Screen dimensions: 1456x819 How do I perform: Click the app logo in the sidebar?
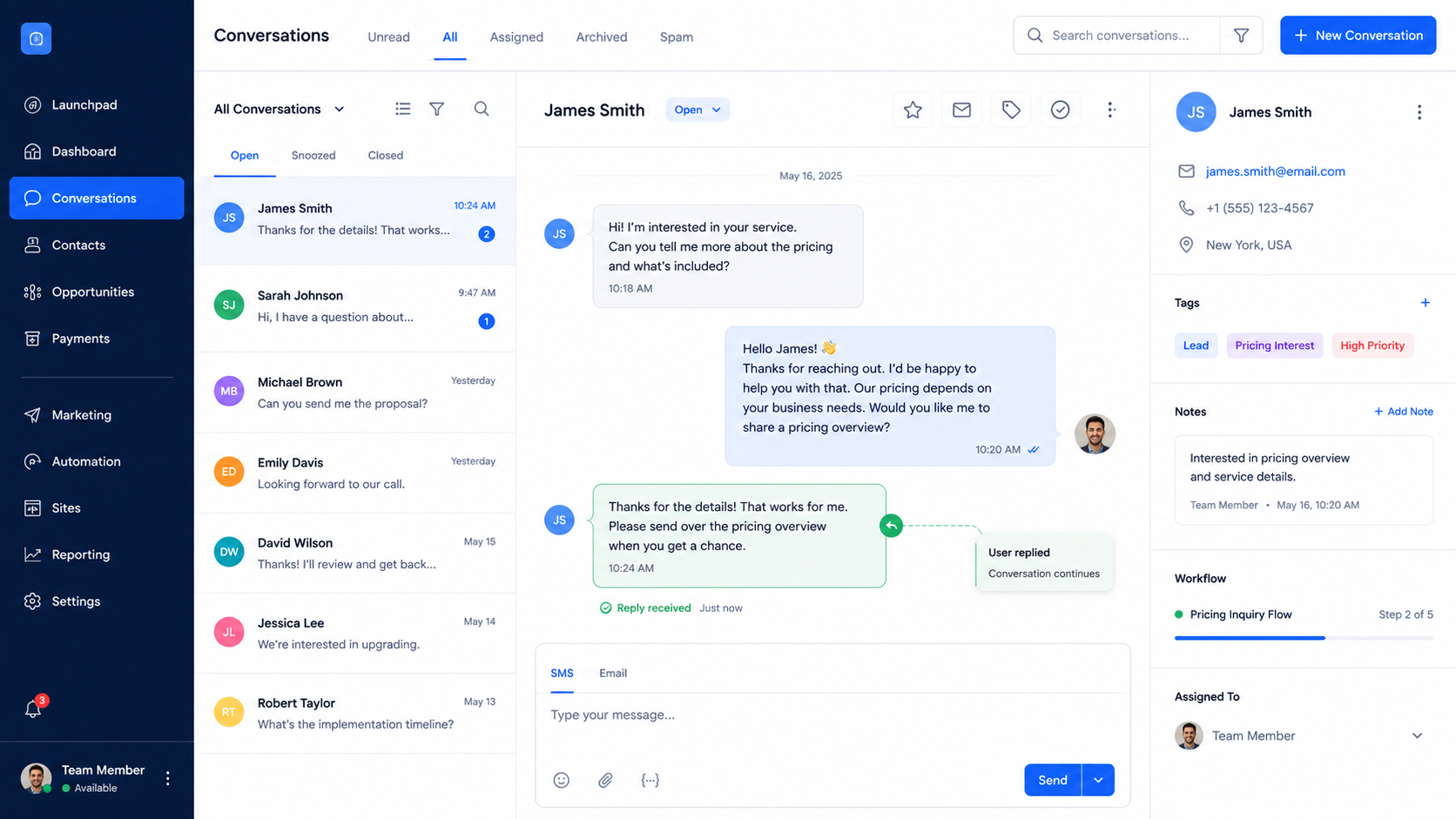tap(36, 38)
